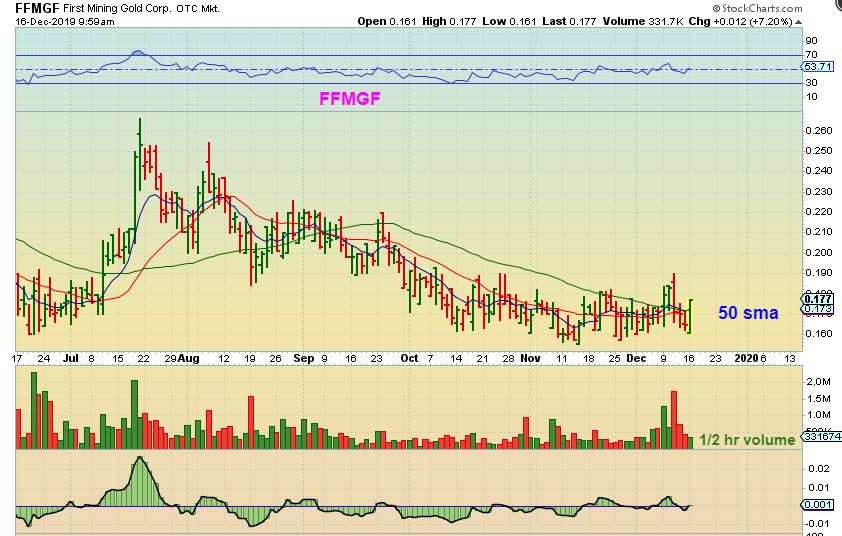Click the RSI value label 53.71

(818, 67)
